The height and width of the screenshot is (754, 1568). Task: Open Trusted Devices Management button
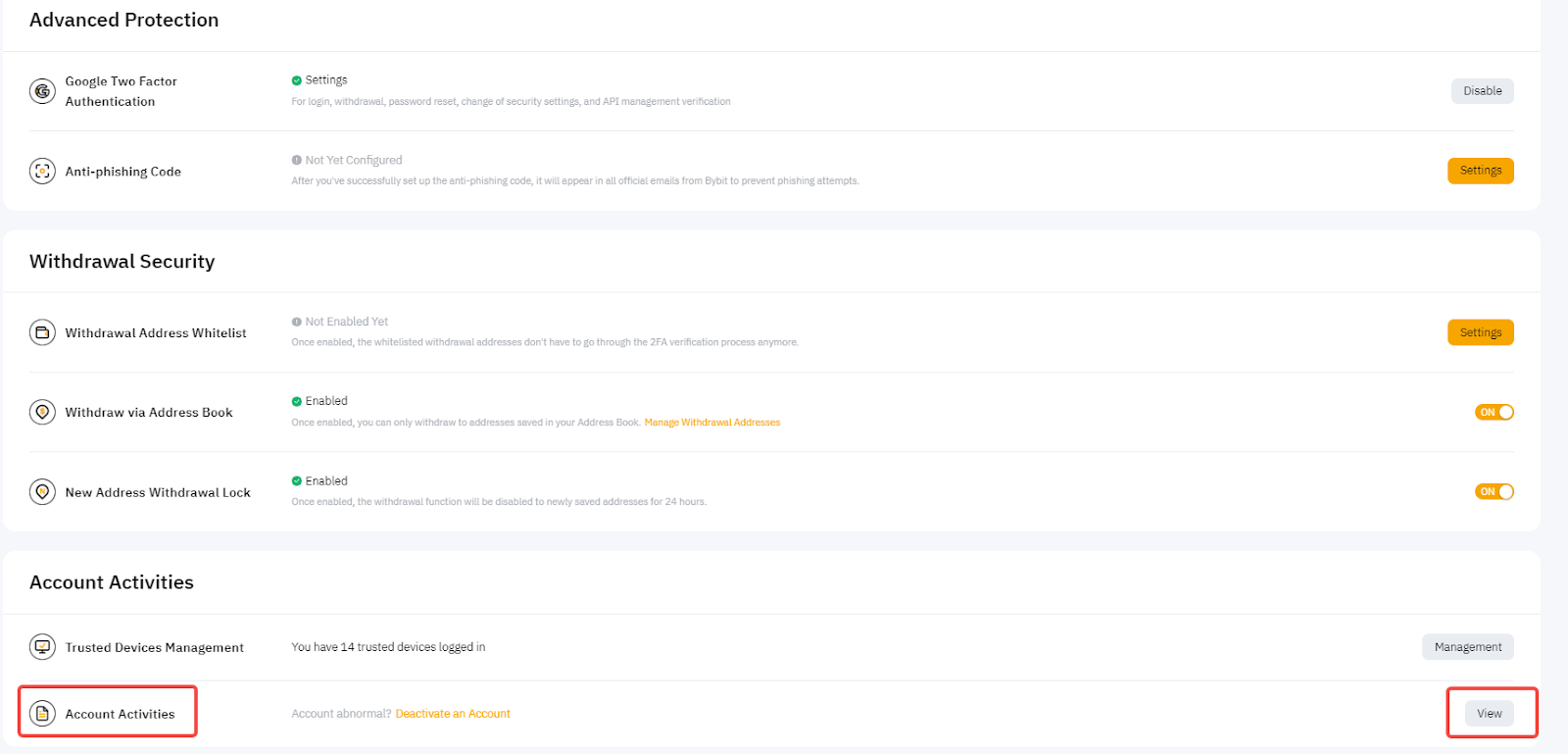point(1467,647)
